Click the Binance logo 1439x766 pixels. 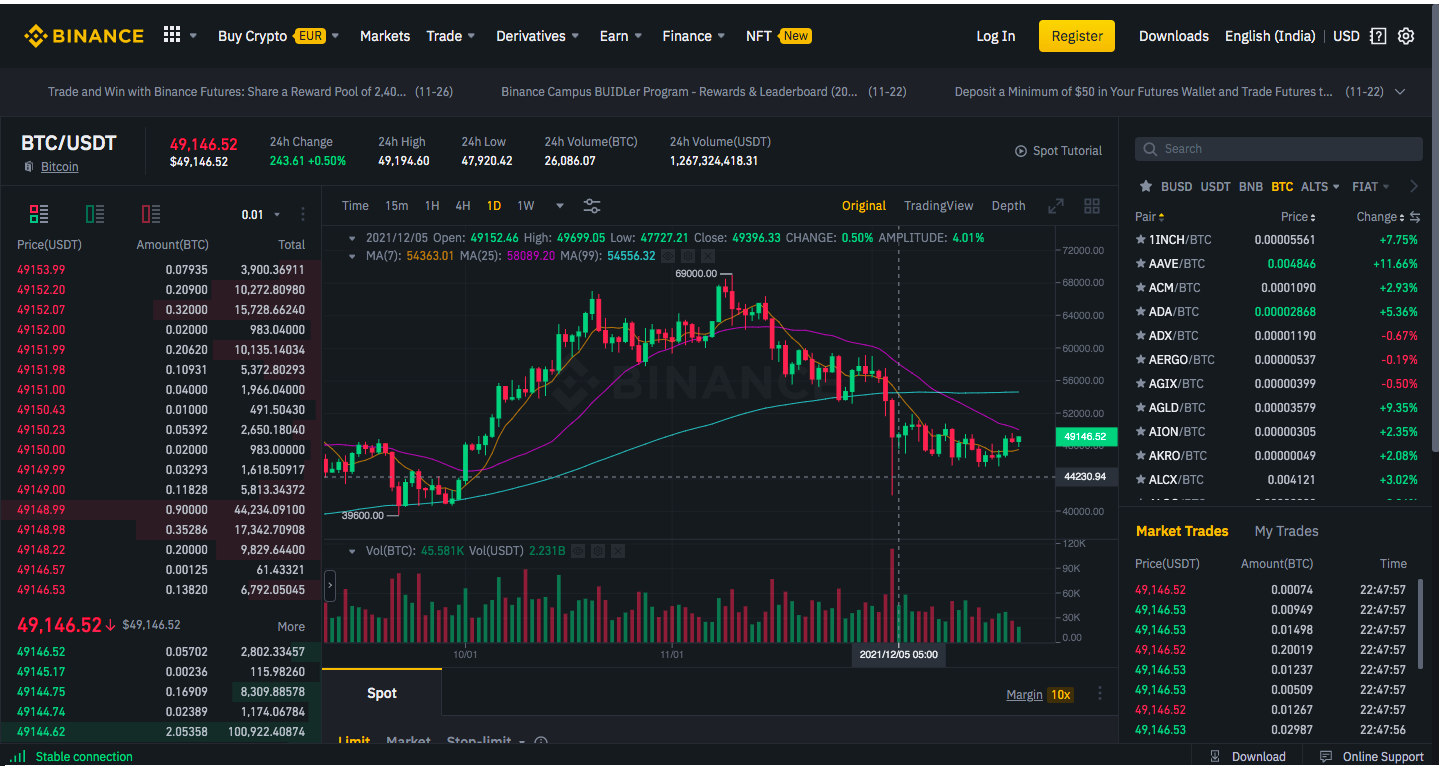point(84,36)
